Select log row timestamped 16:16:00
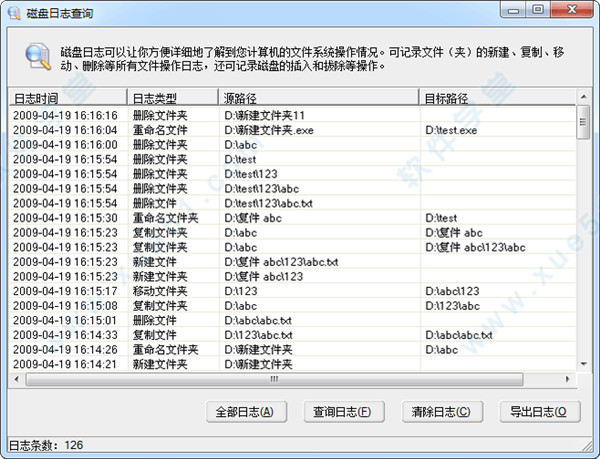 (292, 145)
